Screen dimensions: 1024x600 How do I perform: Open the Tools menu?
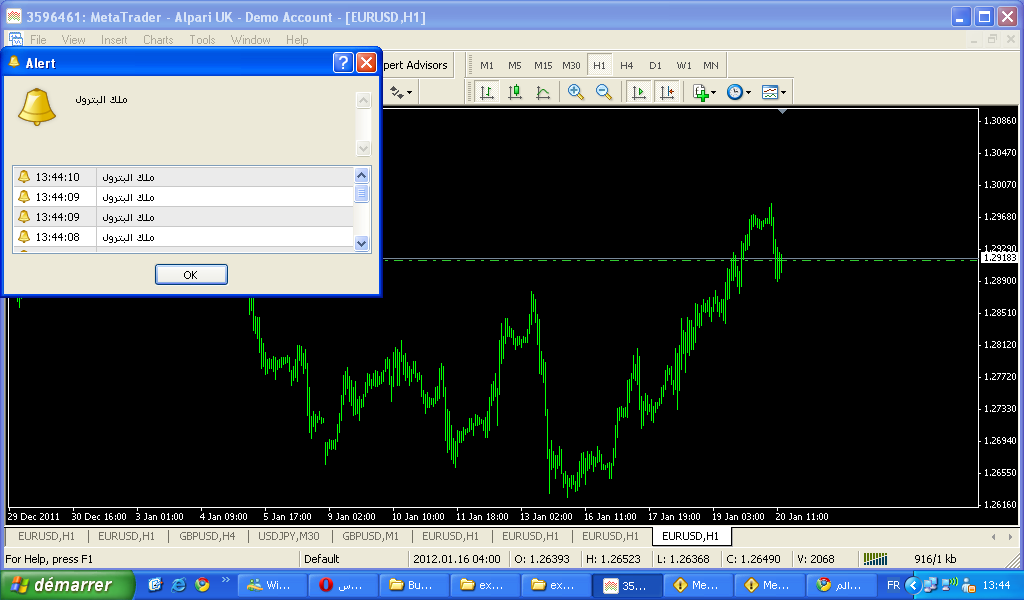[202, 40]
